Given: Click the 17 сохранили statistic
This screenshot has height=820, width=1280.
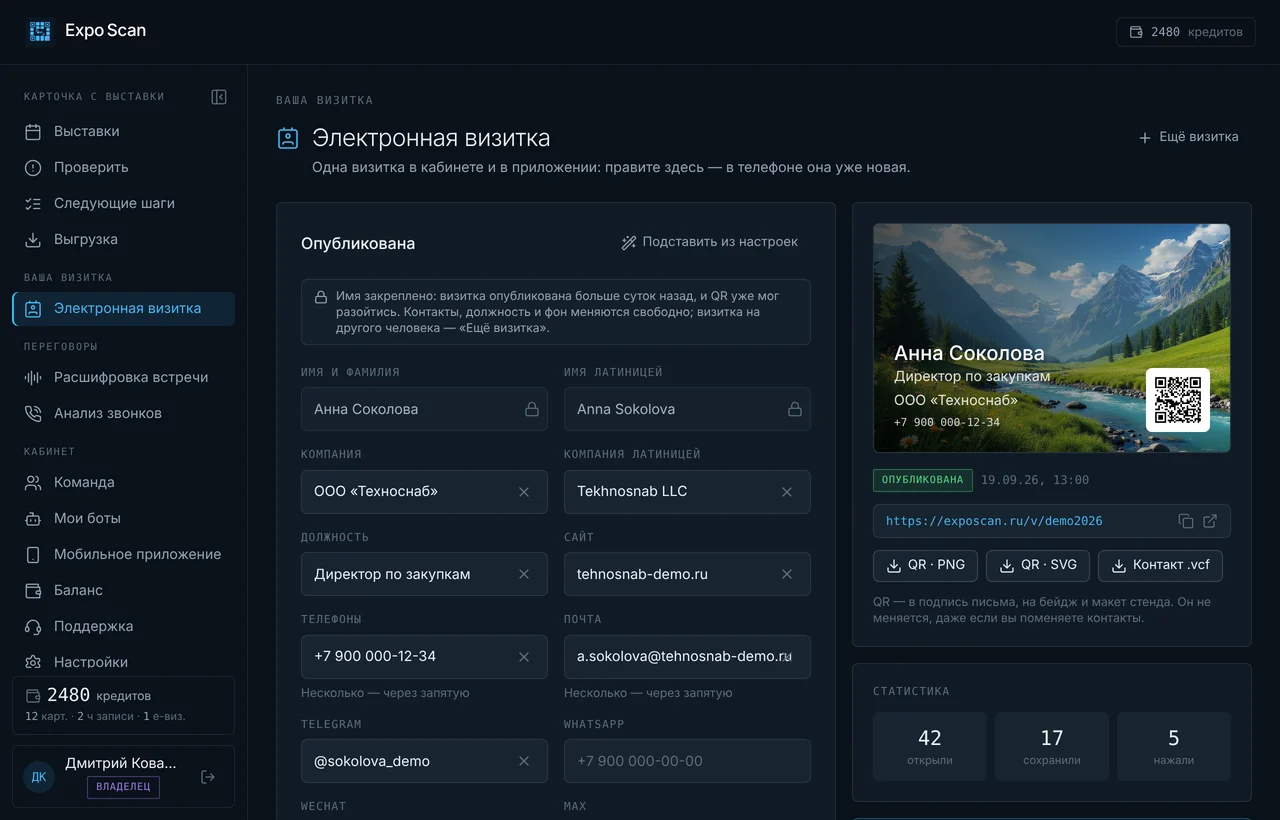Looking at the screenshot, I should pyautogui.click(x=1052, y=747).
